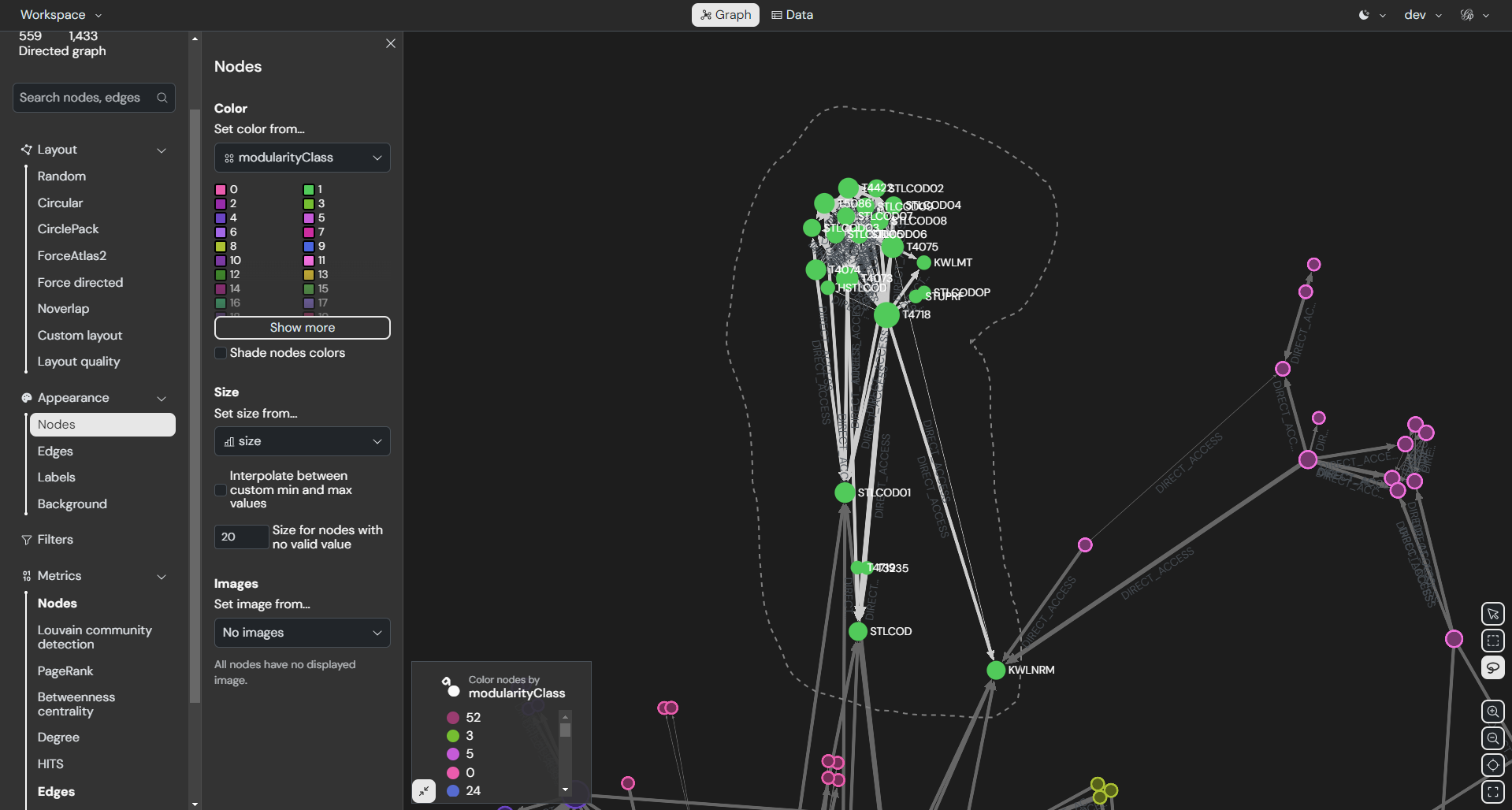Open the Labels appearance settings
The width and height of the screenshot is (1512, 810).
pos(57,477)
